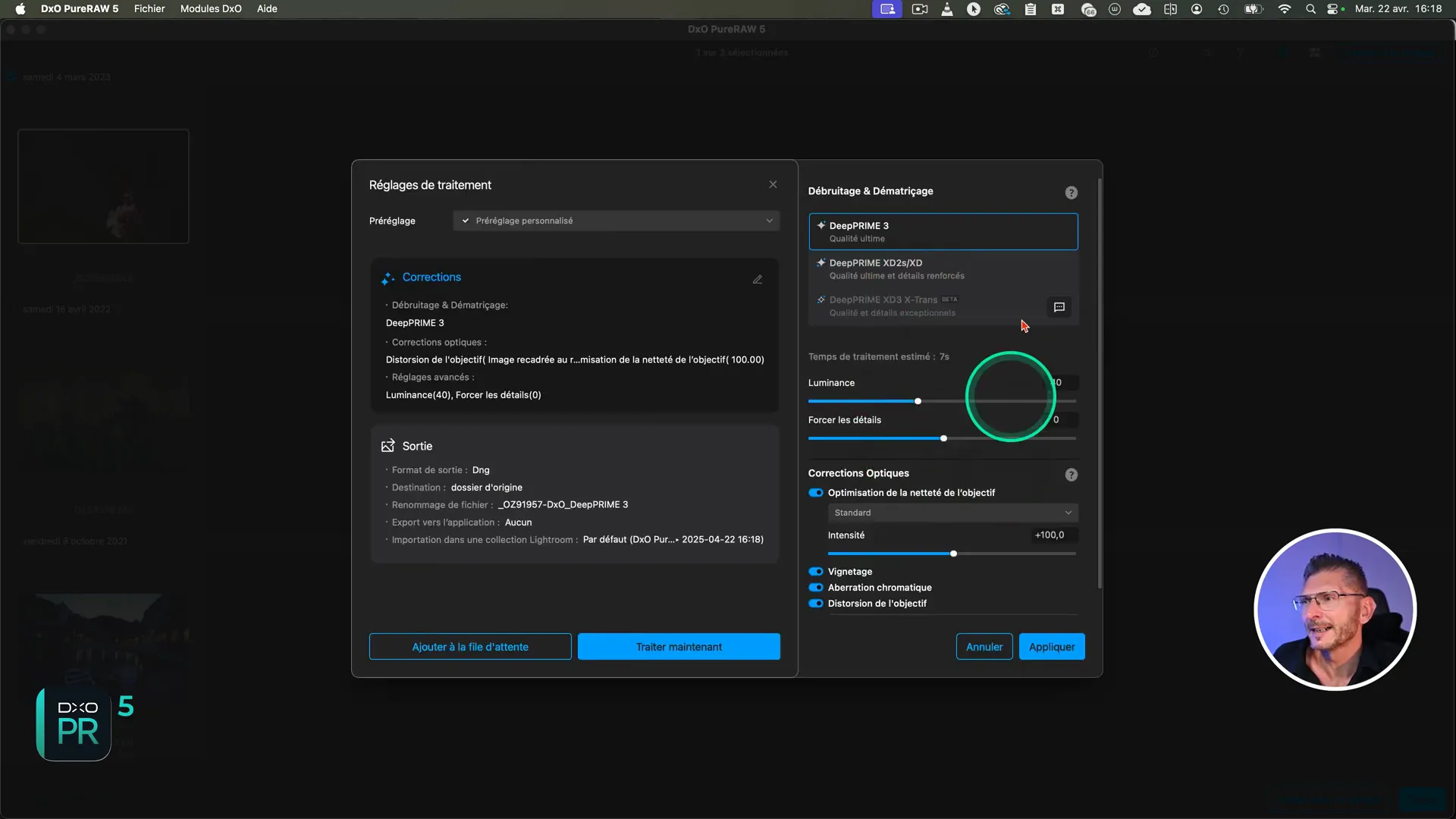The width and height of the screenshot is (1456, 819).
Task: Open the Aide menu
Action: click(x=267, y=9)
